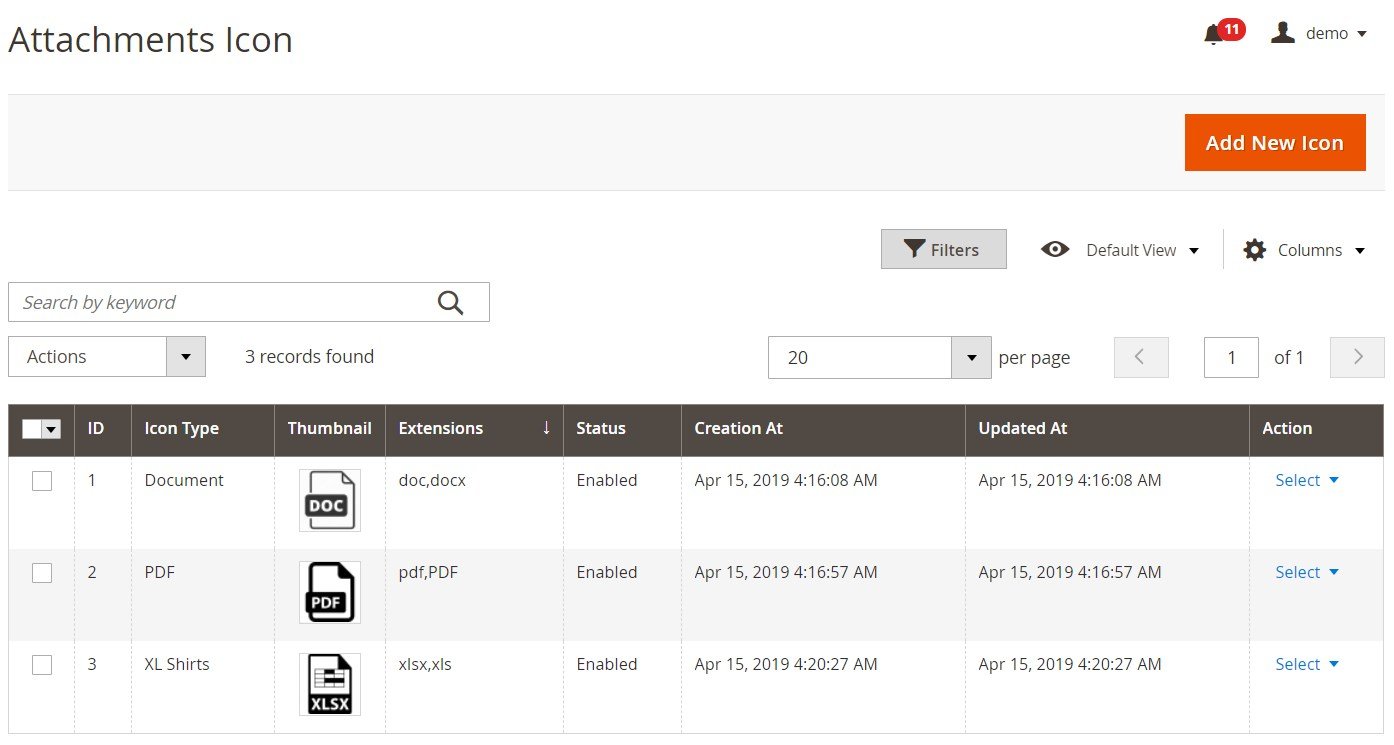
Task: Open Select action for Document row
Action: [x=1307, y=480]
